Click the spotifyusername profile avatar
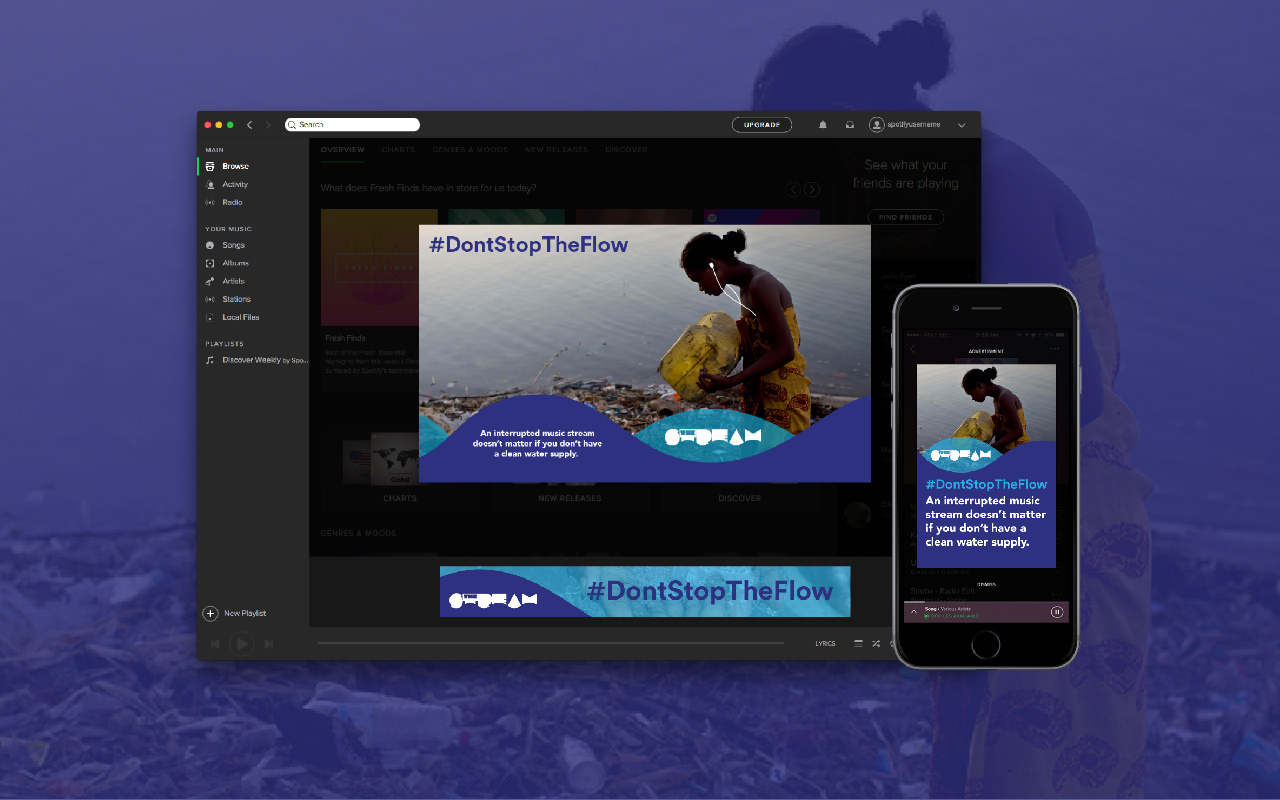The width and height of the screenshot is (1280, 800). coord(877,125)
